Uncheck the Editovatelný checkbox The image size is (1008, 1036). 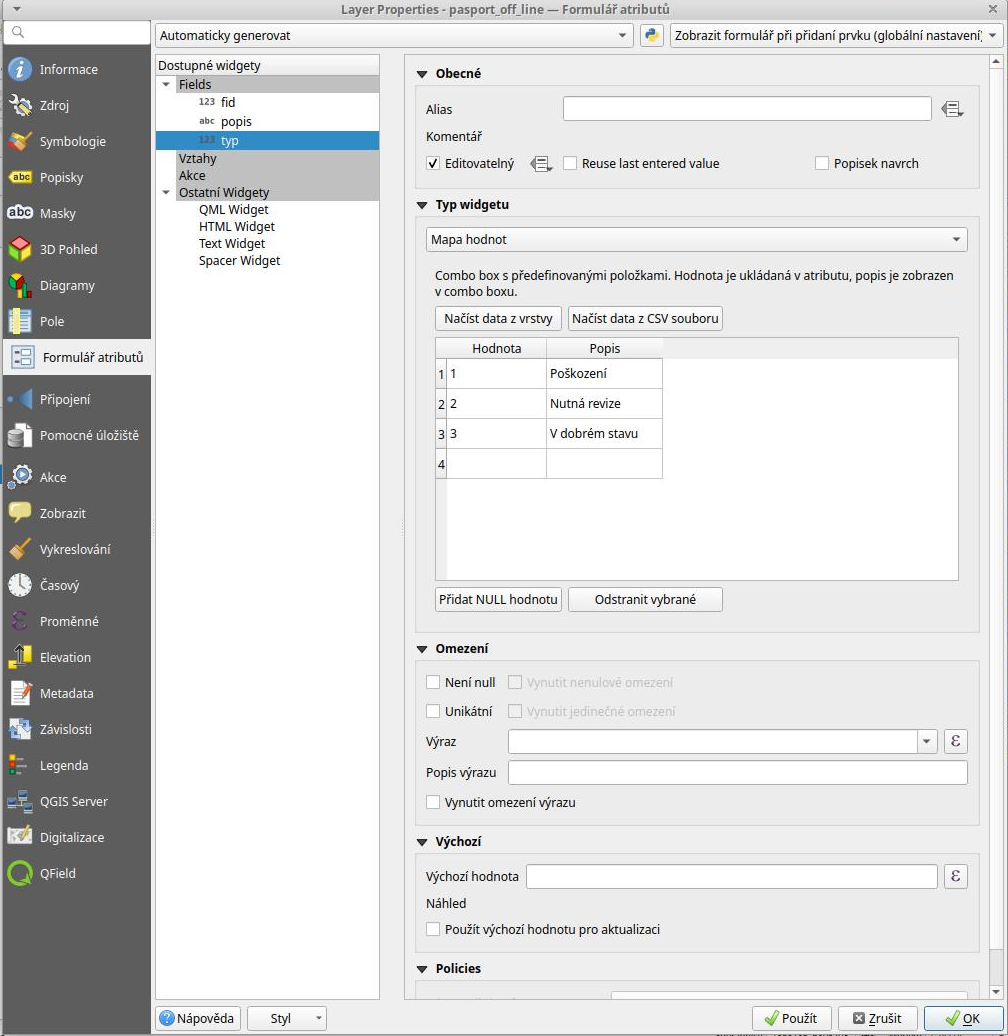tap(434, 164)
